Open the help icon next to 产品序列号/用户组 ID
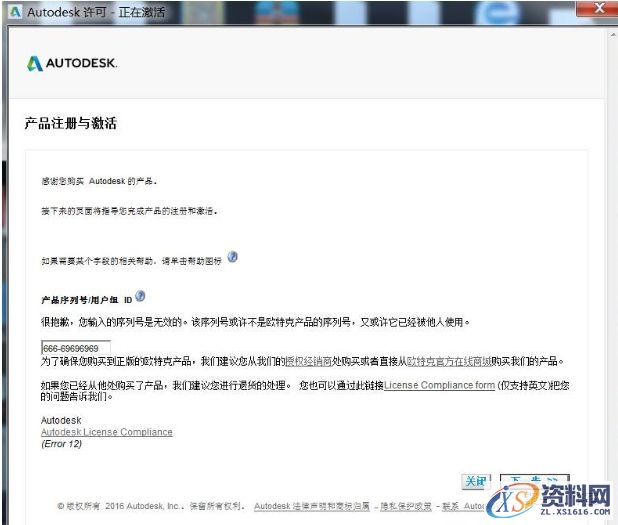 pyautogui.click(x=140, y=296)
